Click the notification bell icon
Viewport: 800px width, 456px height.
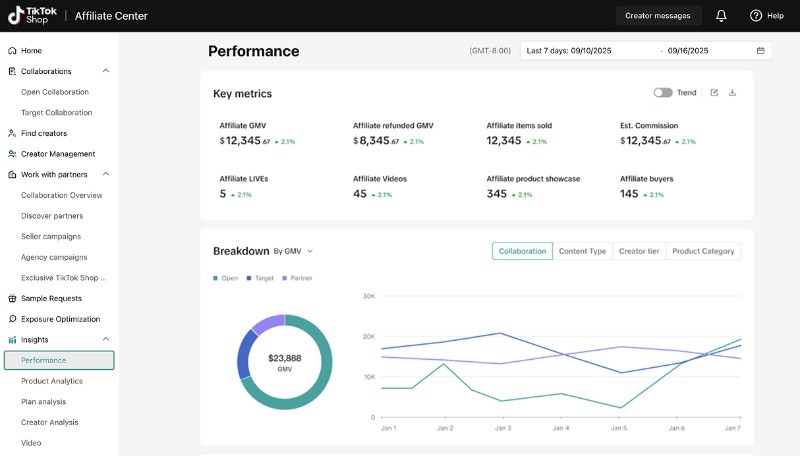721,16
